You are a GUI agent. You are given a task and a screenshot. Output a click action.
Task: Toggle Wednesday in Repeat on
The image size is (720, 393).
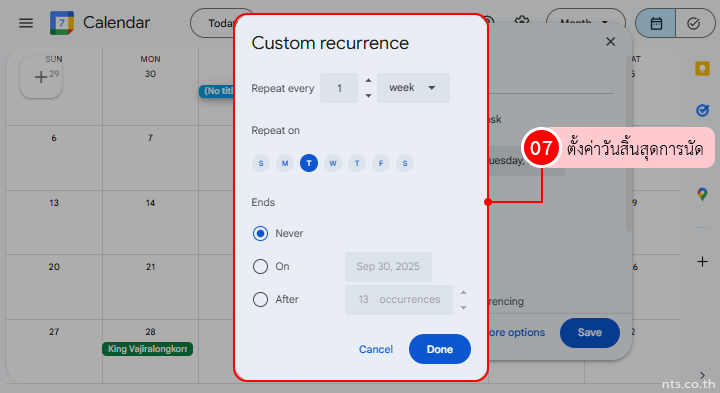pos(333,163)
